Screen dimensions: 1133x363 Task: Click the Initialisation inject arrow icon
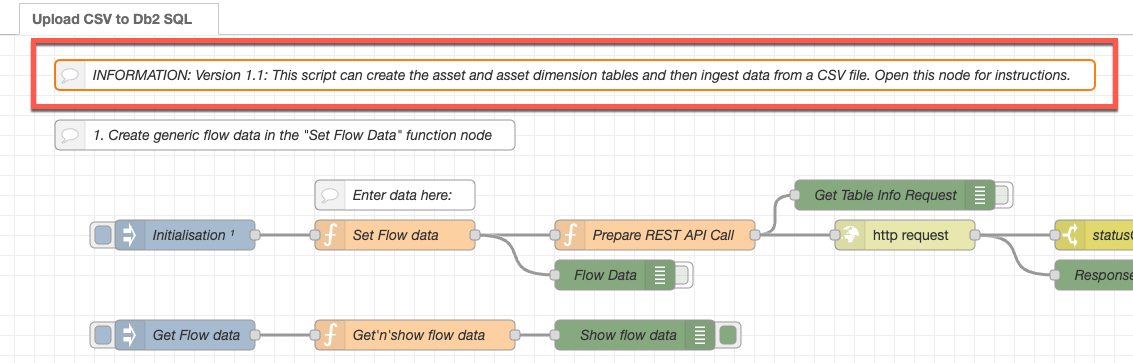coord(130,235)
